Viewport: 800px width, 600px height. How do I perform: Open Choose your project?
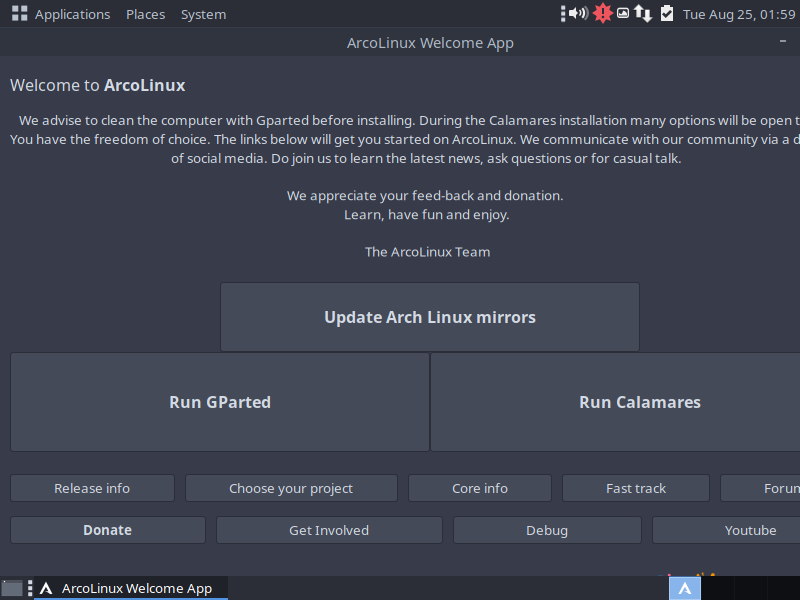point(291,488)
